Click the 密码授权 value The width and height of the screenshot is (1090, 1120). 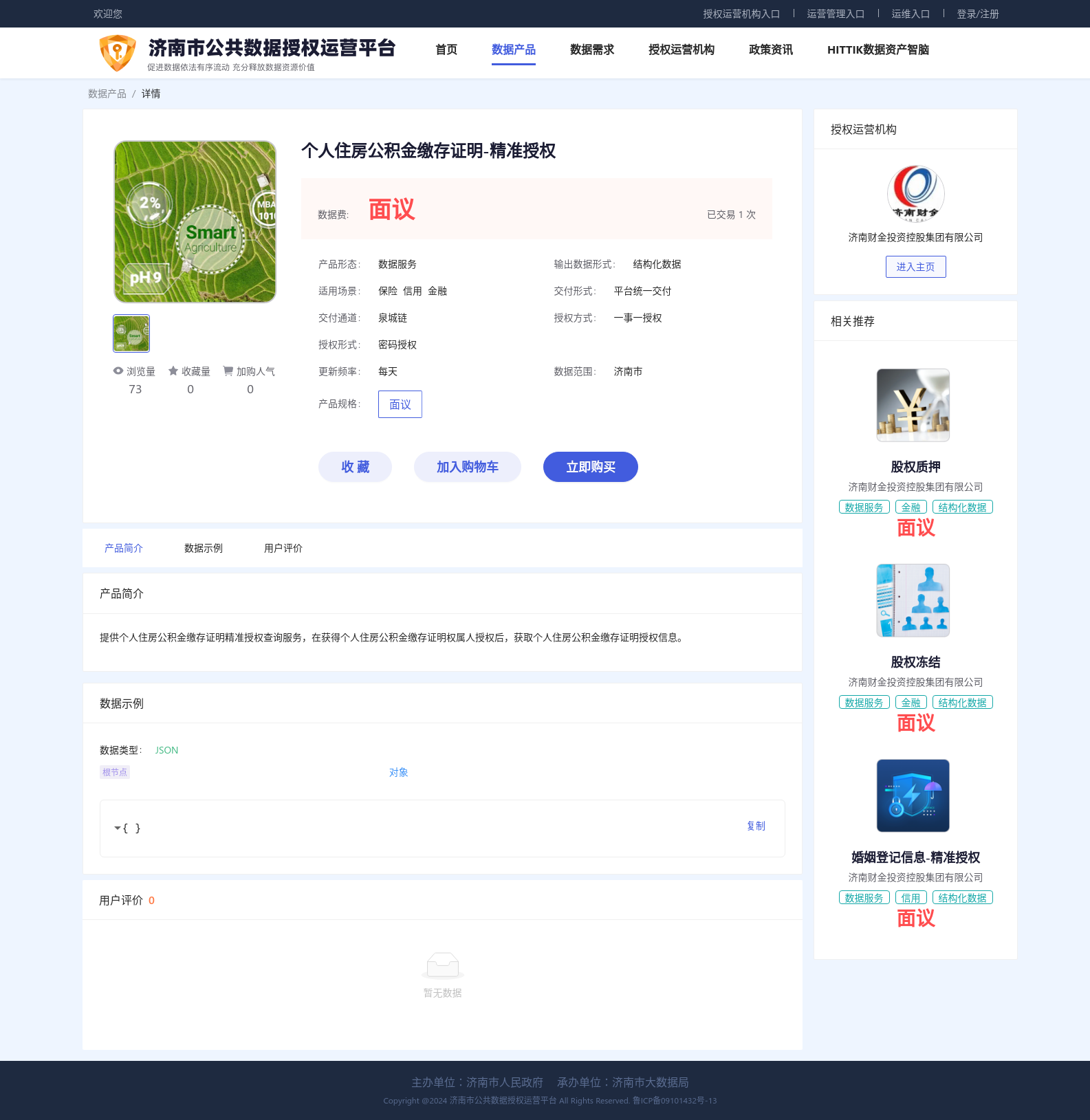397,344
